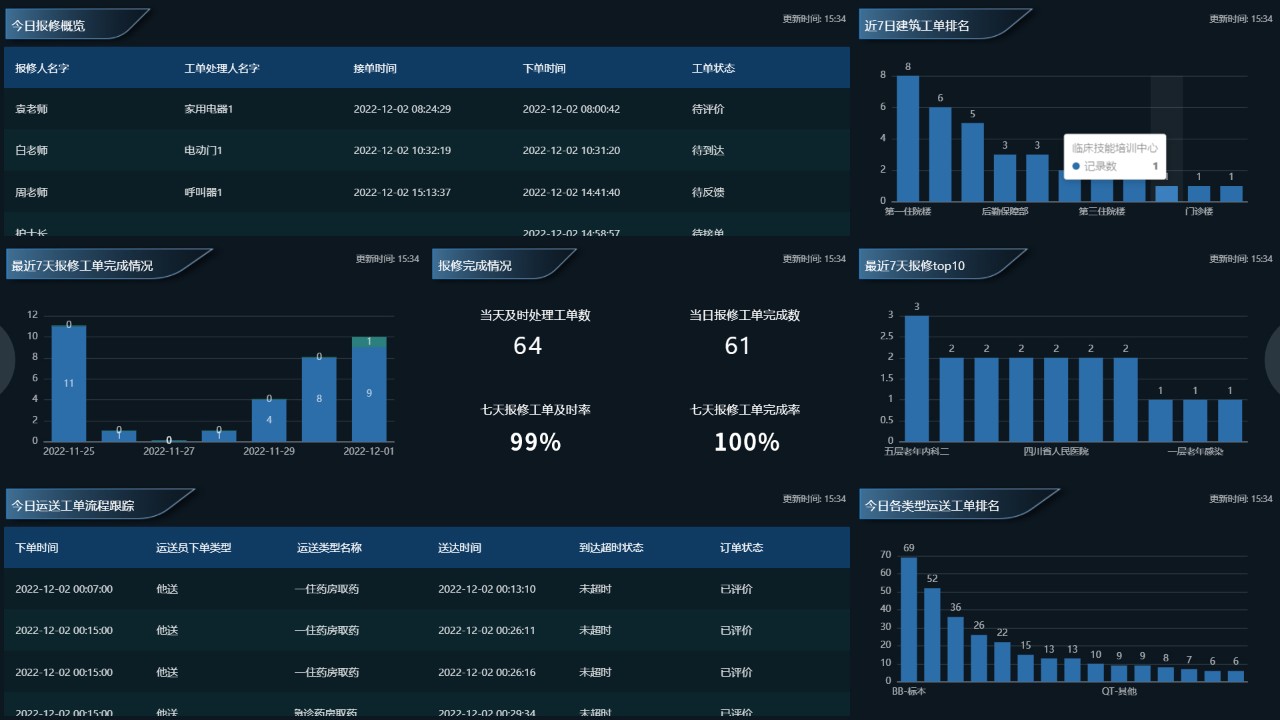Click the 52 bar in 今日各类型运送工单排名

pyautogui.click(x=932, y=634)
